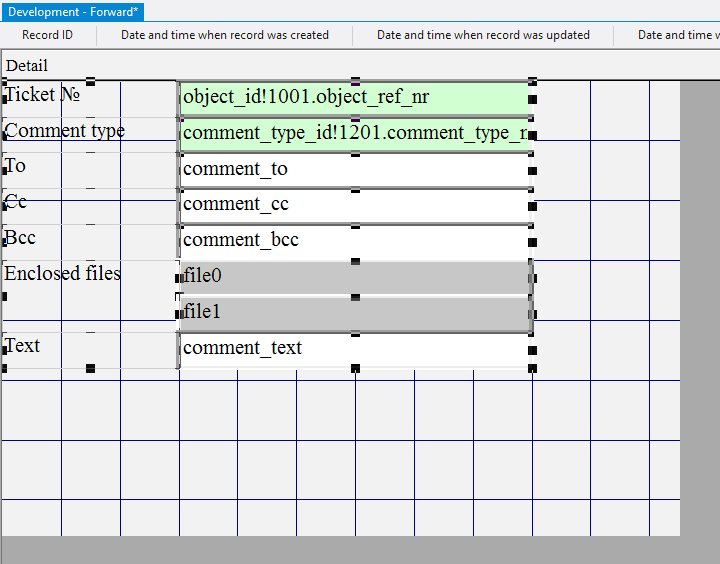This screenshot has height=564, width=720.
Task: Select the file0 gray field
Action: pos(355,277)
